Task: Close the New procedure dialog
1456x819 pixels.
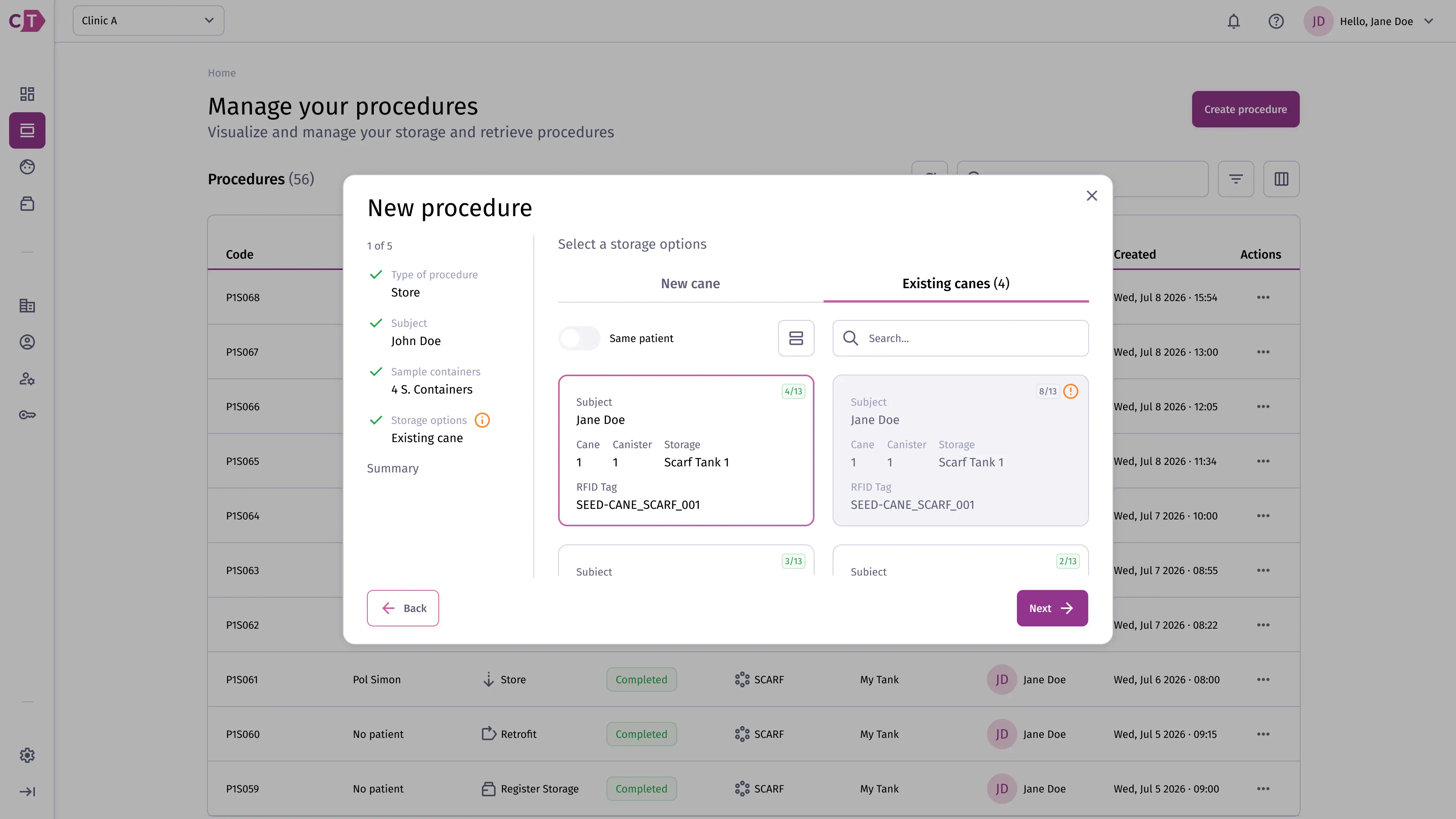Action: 1092,196
